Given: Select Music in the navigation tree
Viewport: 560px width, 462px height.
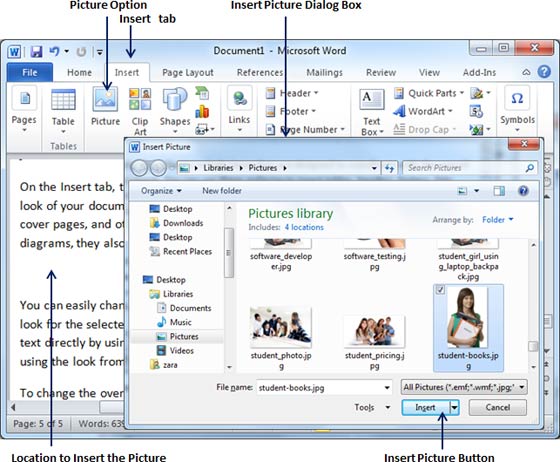Looking at the screenshot, I should point(174,322).
